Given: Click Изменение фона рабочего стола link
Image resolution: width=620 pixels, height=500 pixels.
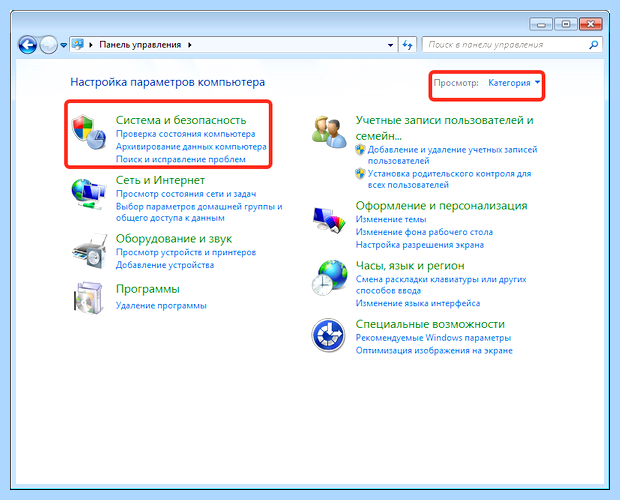Looking at the screenshot, I should click(424, 232).
